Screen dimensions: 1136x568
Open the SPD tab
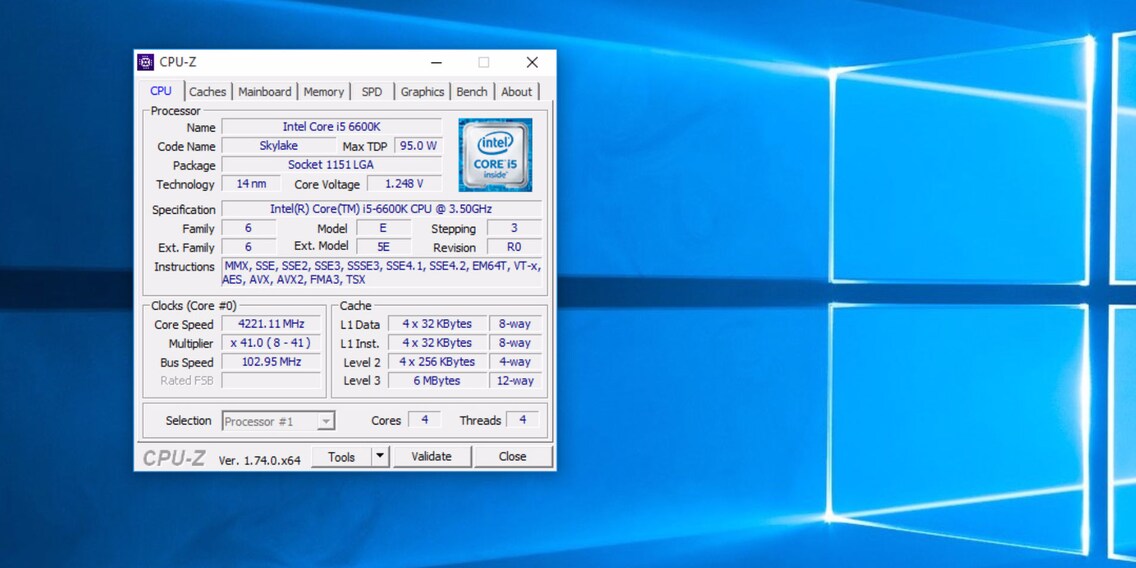[x=372, y=92]
